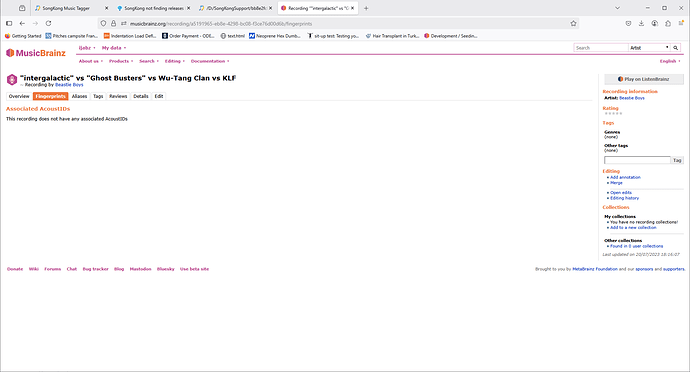Open the Development / Seeding bookmark
690x372 pixels.
451,36
